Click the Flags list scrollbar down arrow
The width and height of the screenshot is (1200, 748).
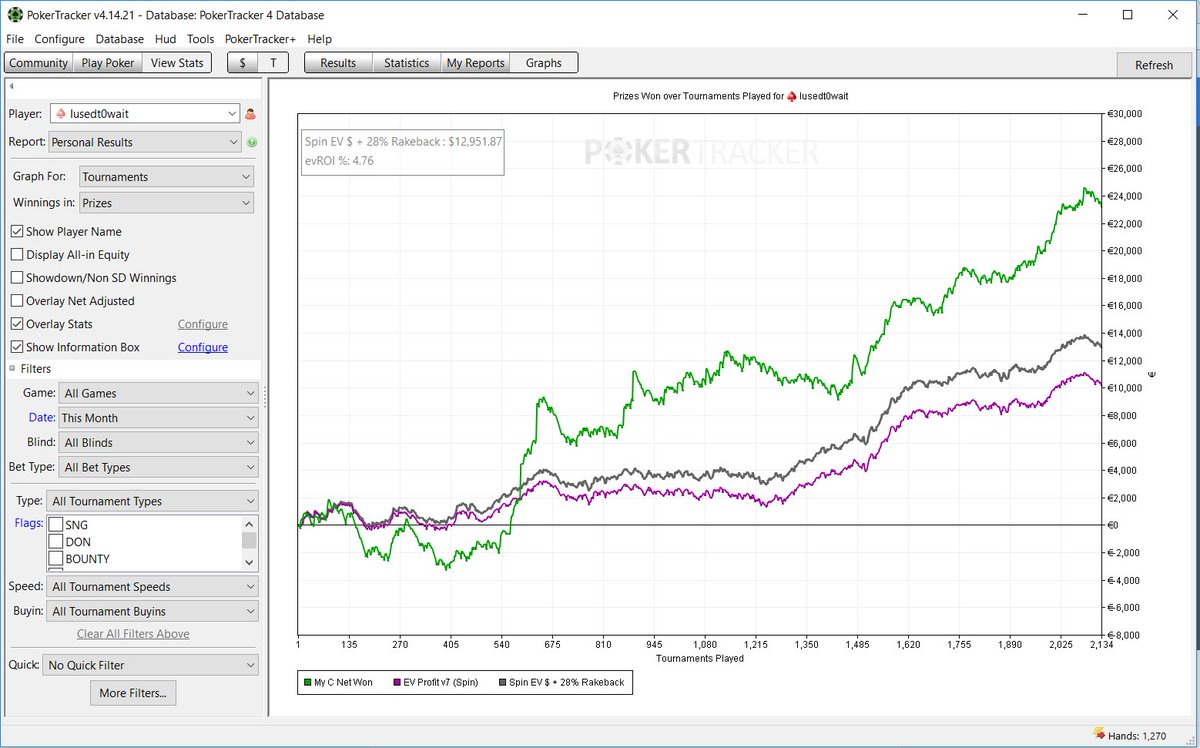(250, 561)
